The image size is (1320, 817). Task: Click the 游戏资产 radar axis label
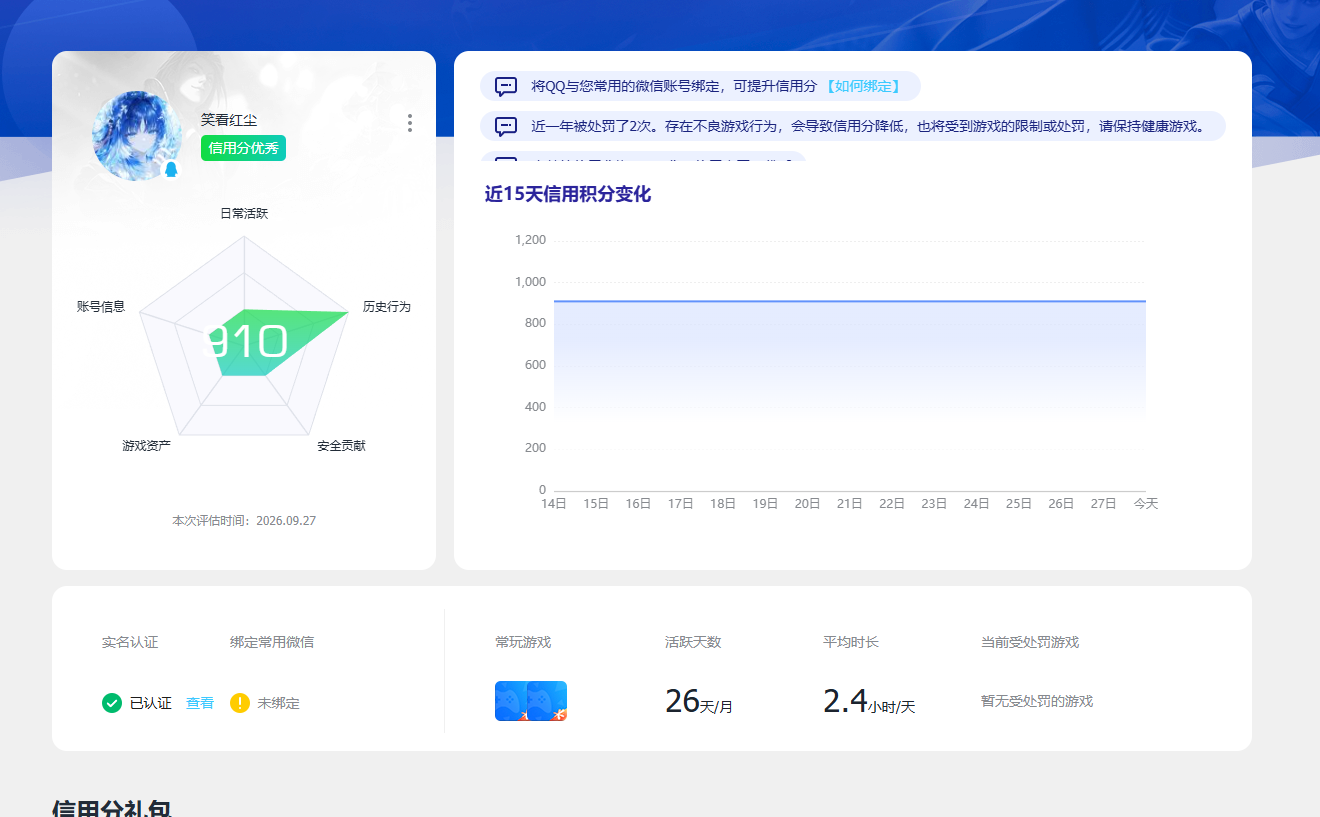147,445
